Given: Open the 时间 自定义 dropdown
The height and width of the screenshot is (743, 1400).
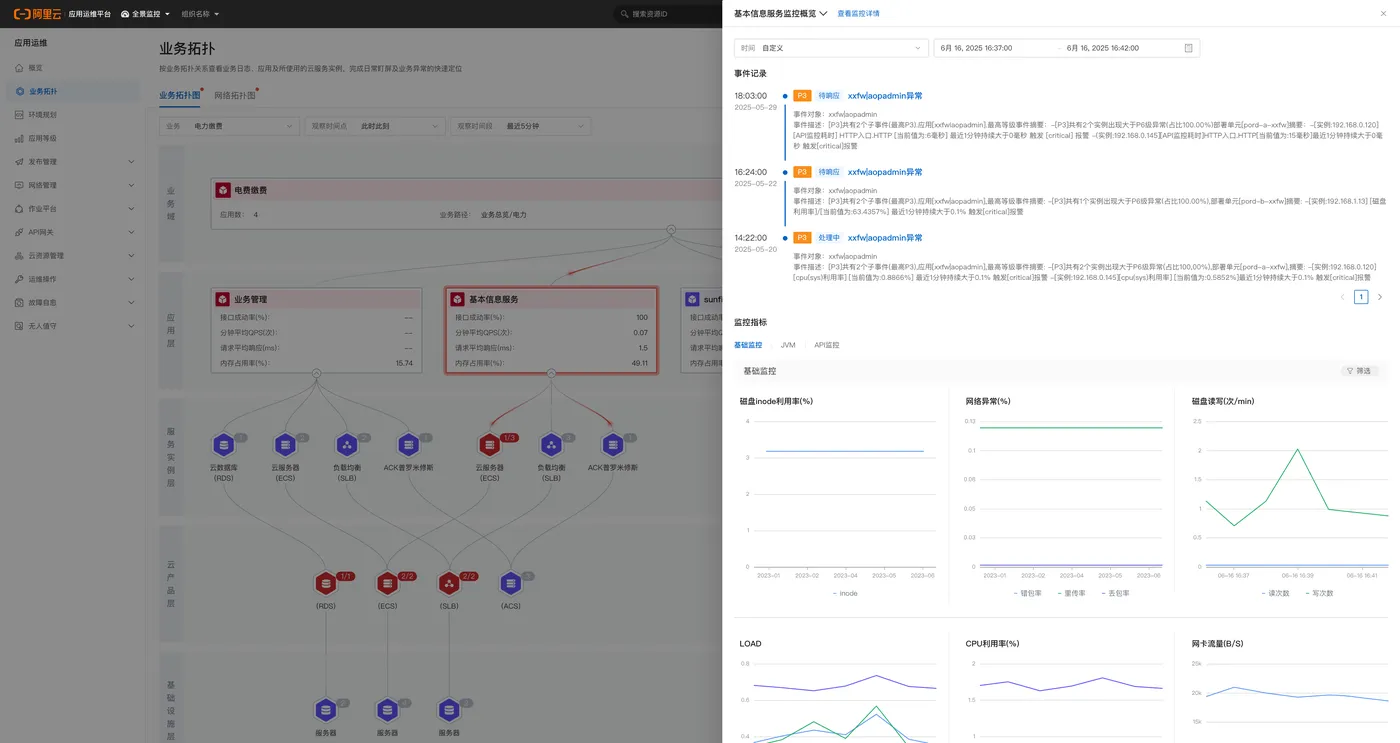Looking at the screenshot, I should tap(831, 48).
